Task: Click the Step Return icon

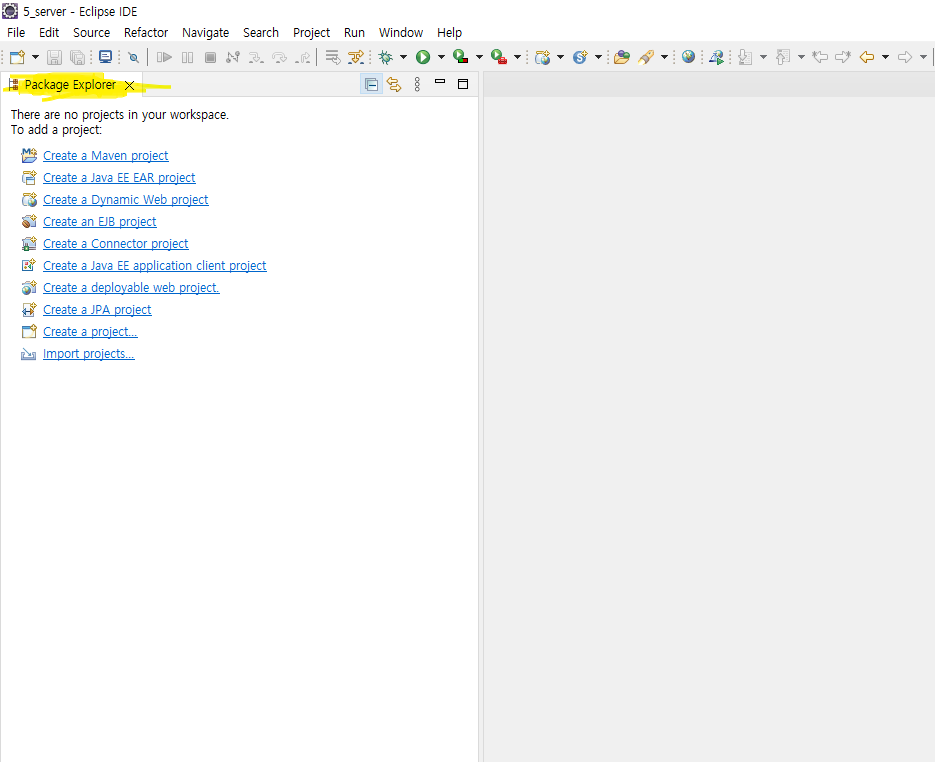Action: click(x=303, y=57)
